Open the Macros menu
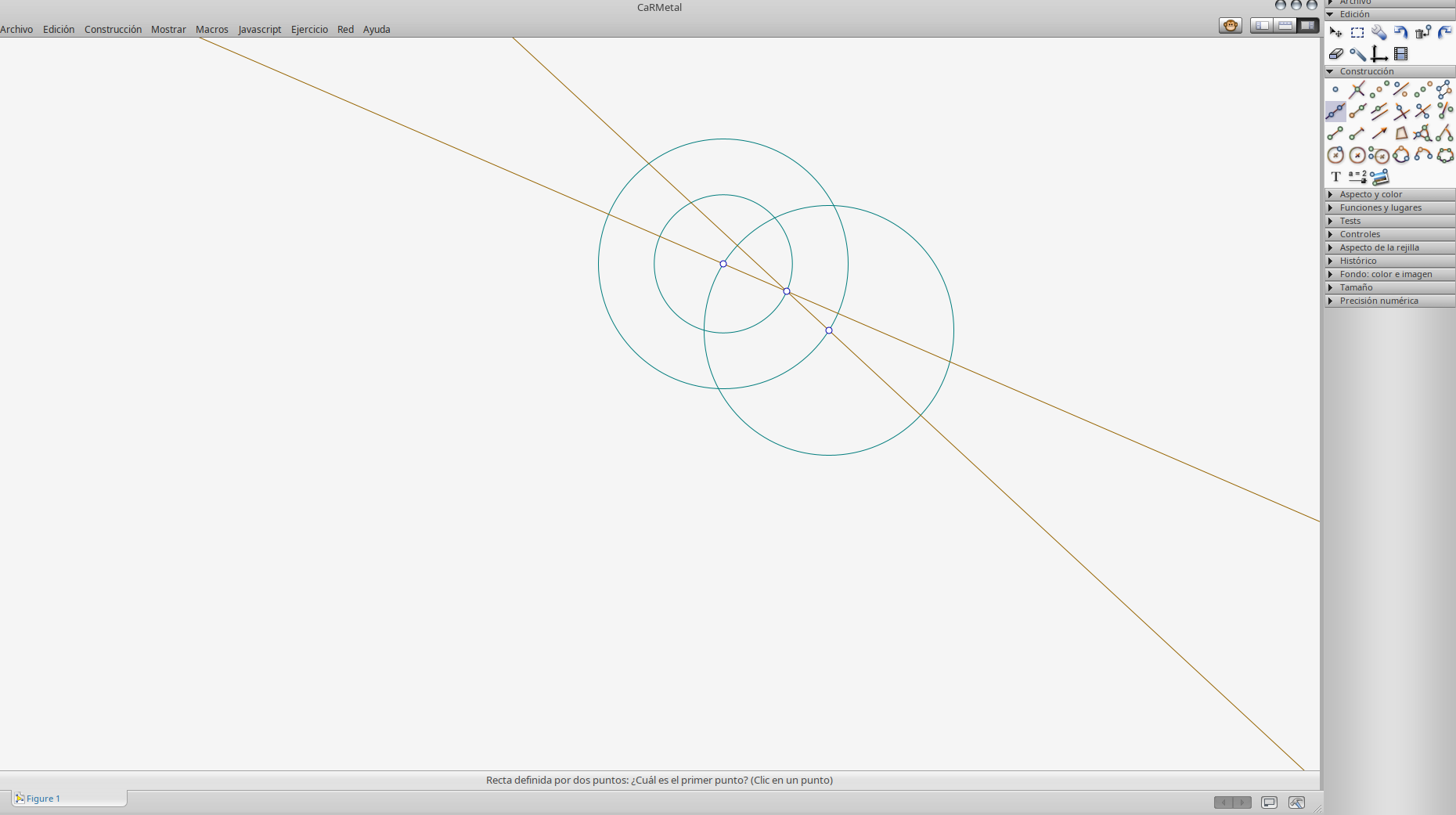The width and height of the screenshot is (1456, 815). (x=211, y=29)
